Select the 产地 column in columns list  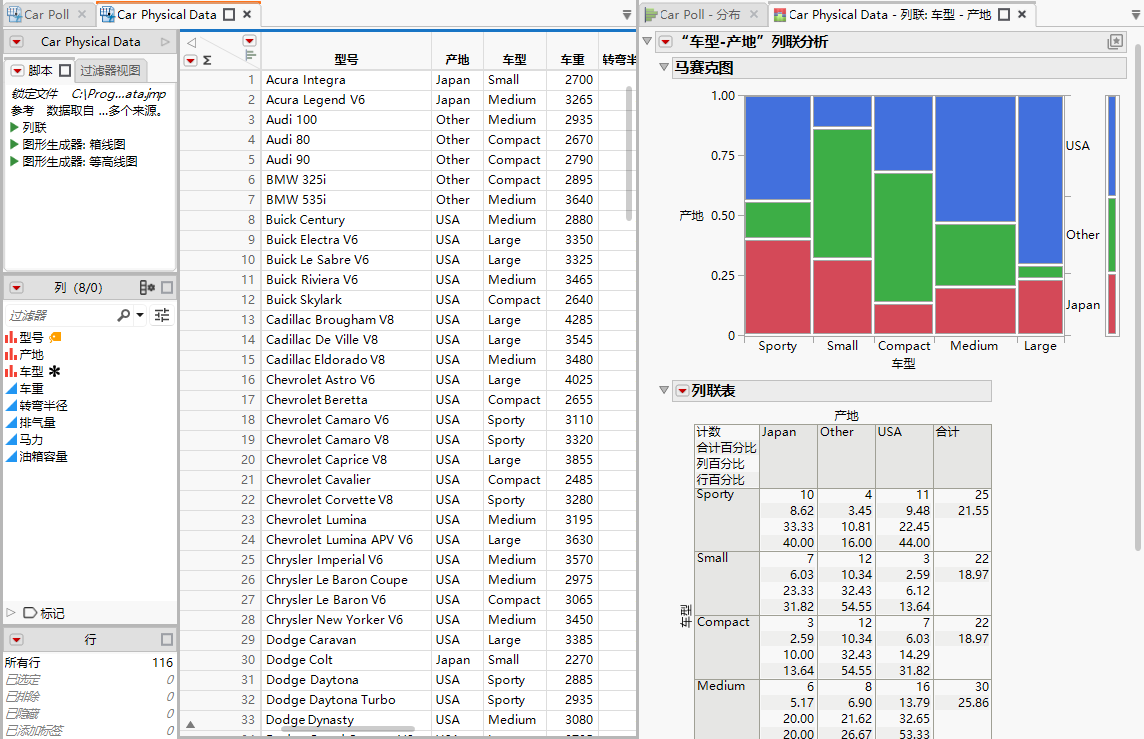click(x=31, y=355)
